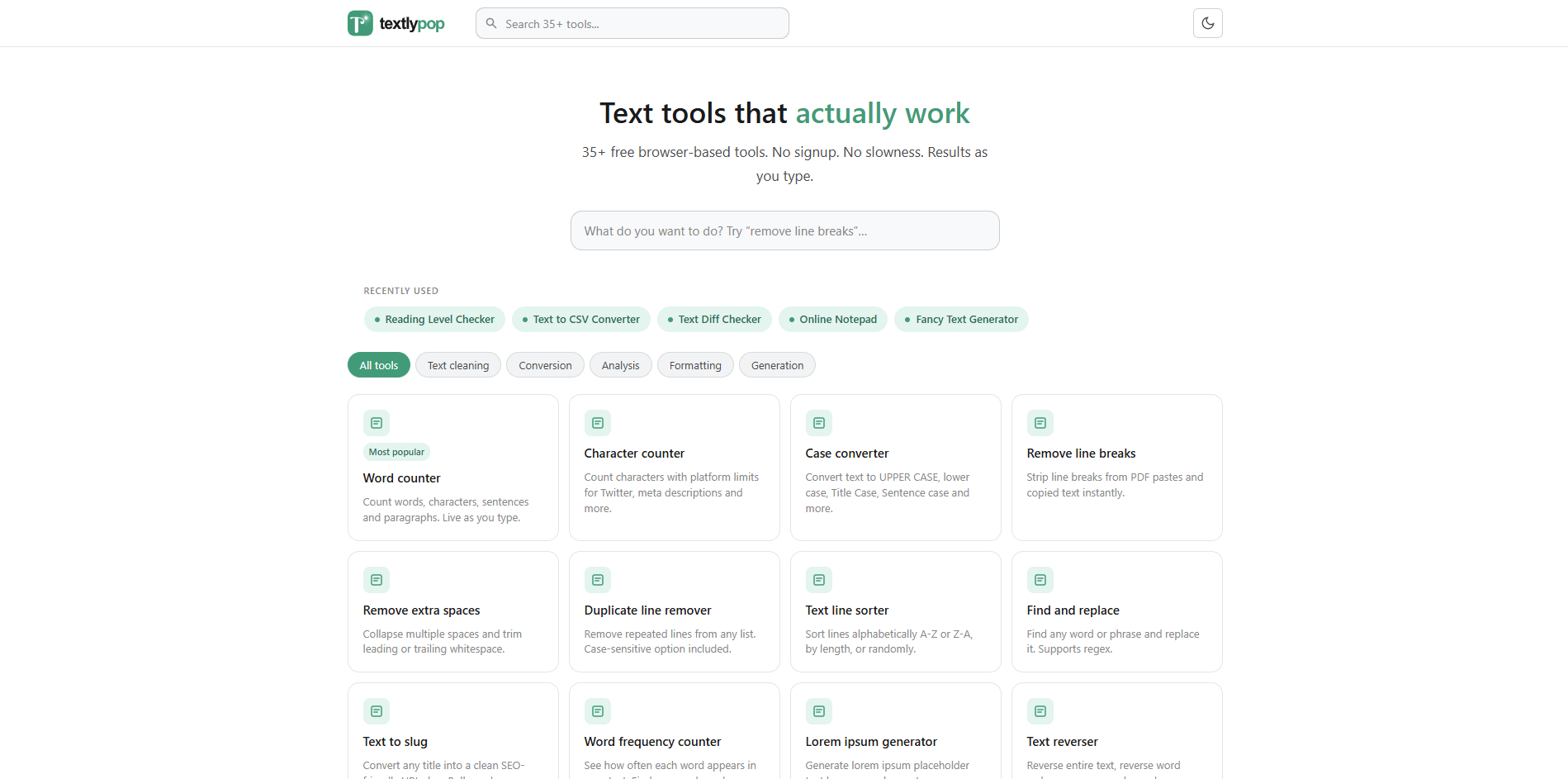
Task: Focus the Search 35+ tools field
Action: (632, 23)
